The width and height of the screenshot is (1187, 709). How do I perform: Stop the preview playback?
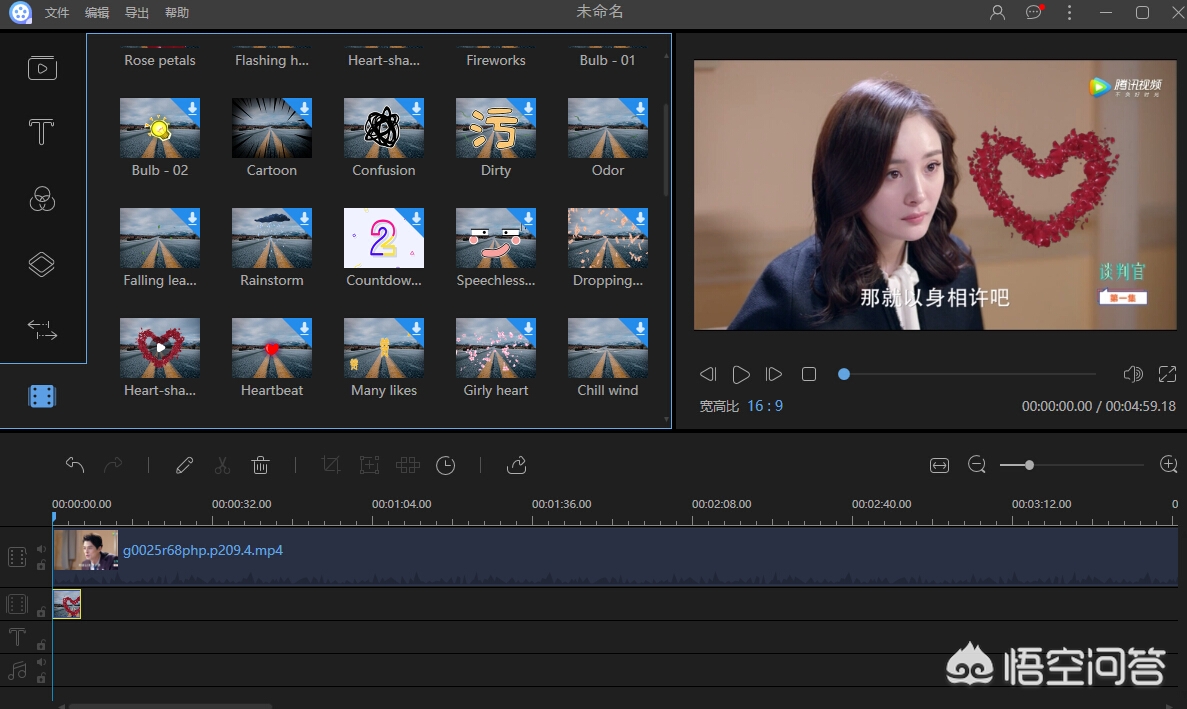coord(808,374)
